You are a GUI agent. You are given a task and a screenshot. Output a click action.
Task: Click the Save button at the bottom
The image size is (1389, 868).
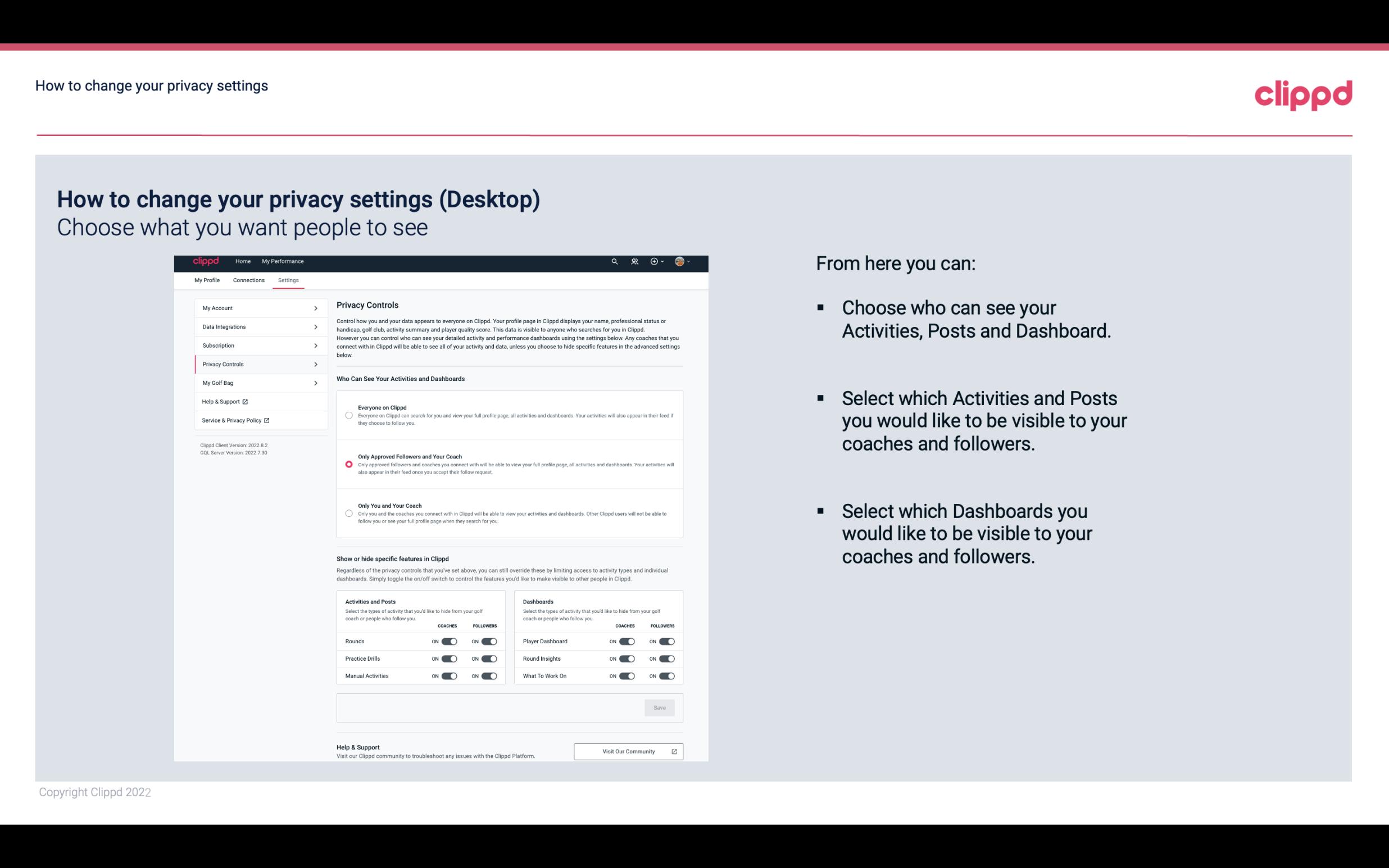[659, 707]
